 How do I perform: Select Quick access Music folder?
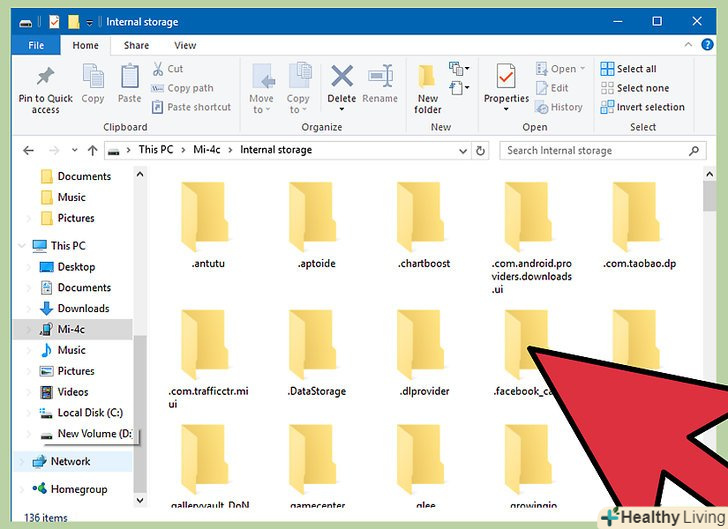63,197
